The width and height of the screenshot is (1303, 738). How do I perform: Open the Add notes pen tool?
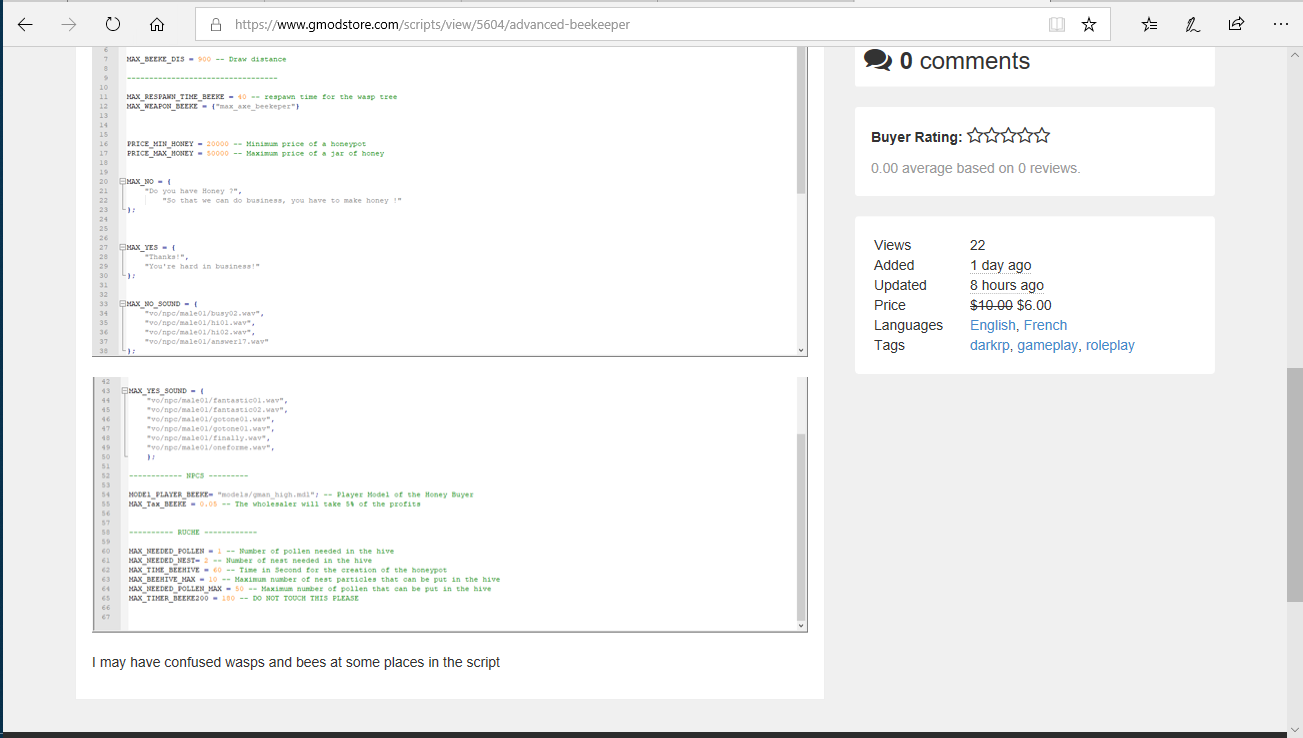coord(1193,25)
